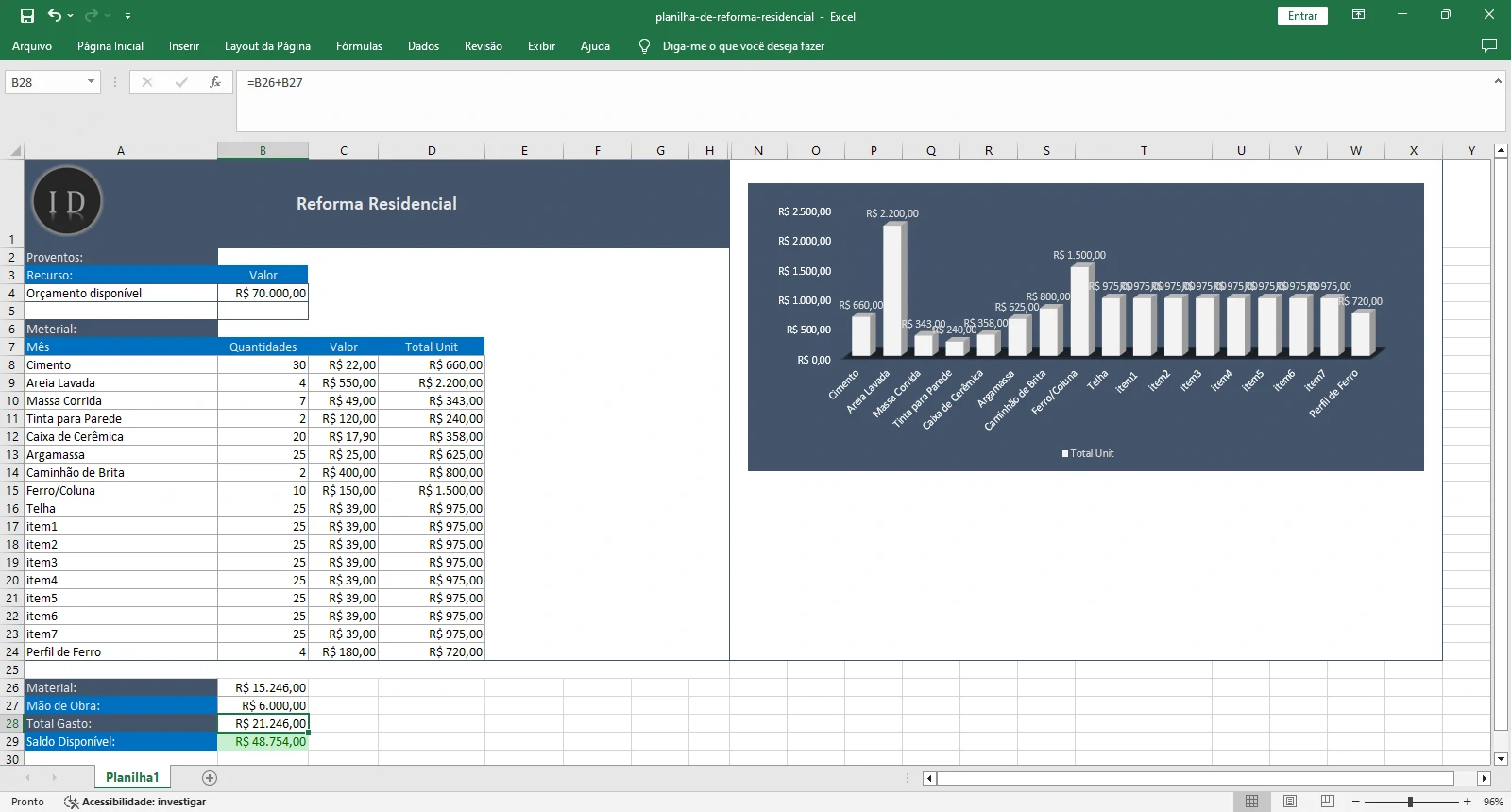The image size is (1511, 812).
Task: Open Customize Quick Access Toolbar dropdown
Action: 128,16
